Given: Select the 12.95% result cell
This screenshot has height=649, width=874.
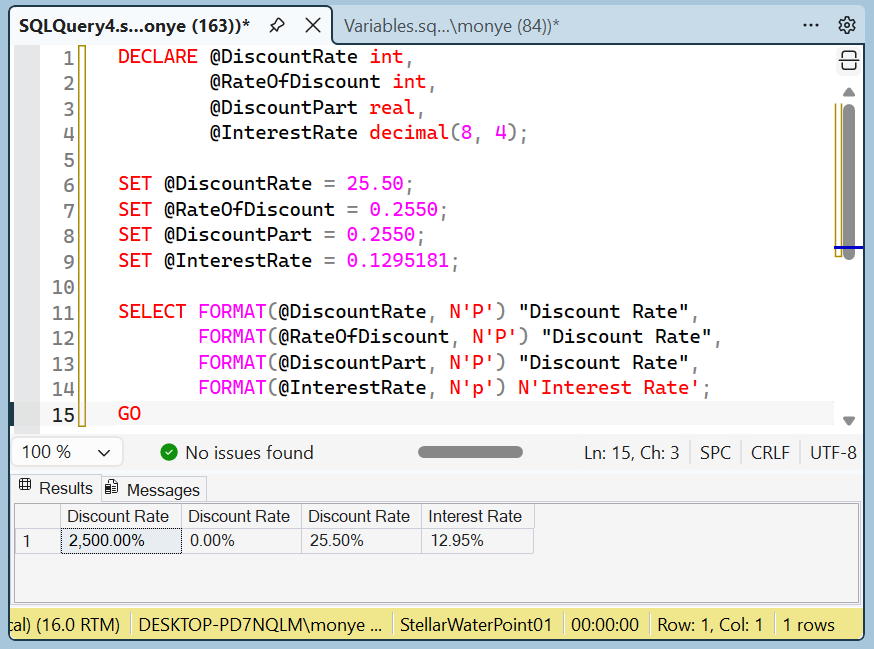Looking at the screenshot, I should pyautogui.click(x=478, y=541).
